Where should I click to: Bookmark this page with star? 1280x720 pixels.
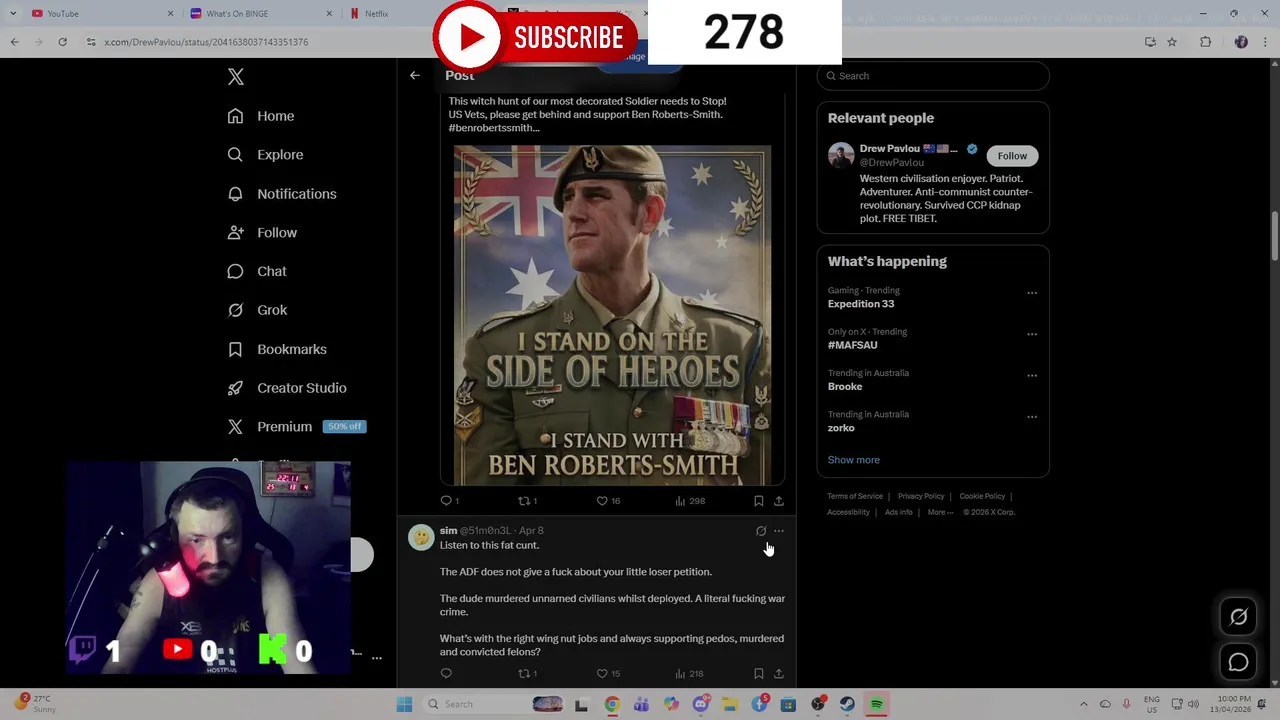click(1172, 42)
